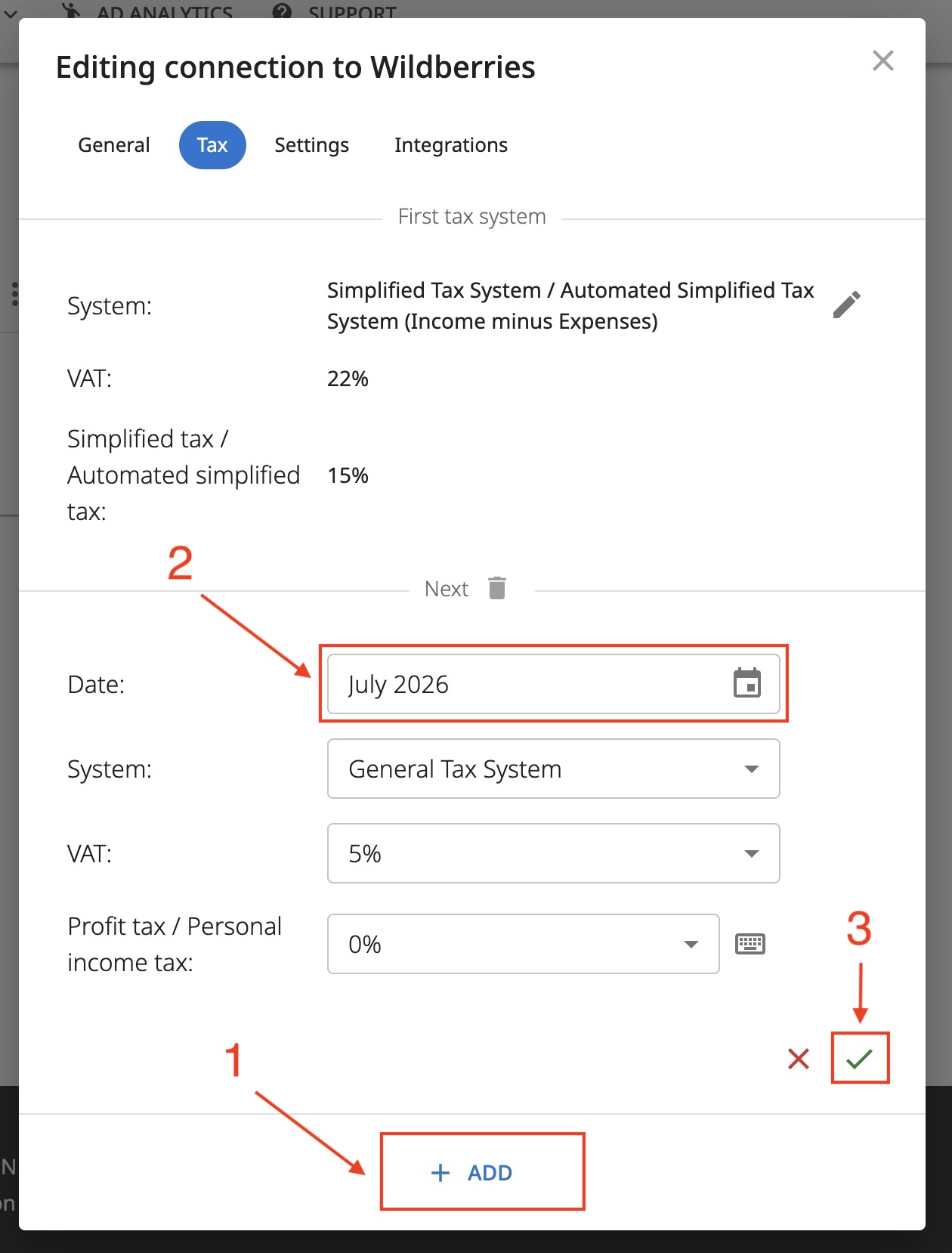Open calendar picker in Date field
This screenshot has width=952, height=1253.
pyautogui.click(x=747, y=683)
